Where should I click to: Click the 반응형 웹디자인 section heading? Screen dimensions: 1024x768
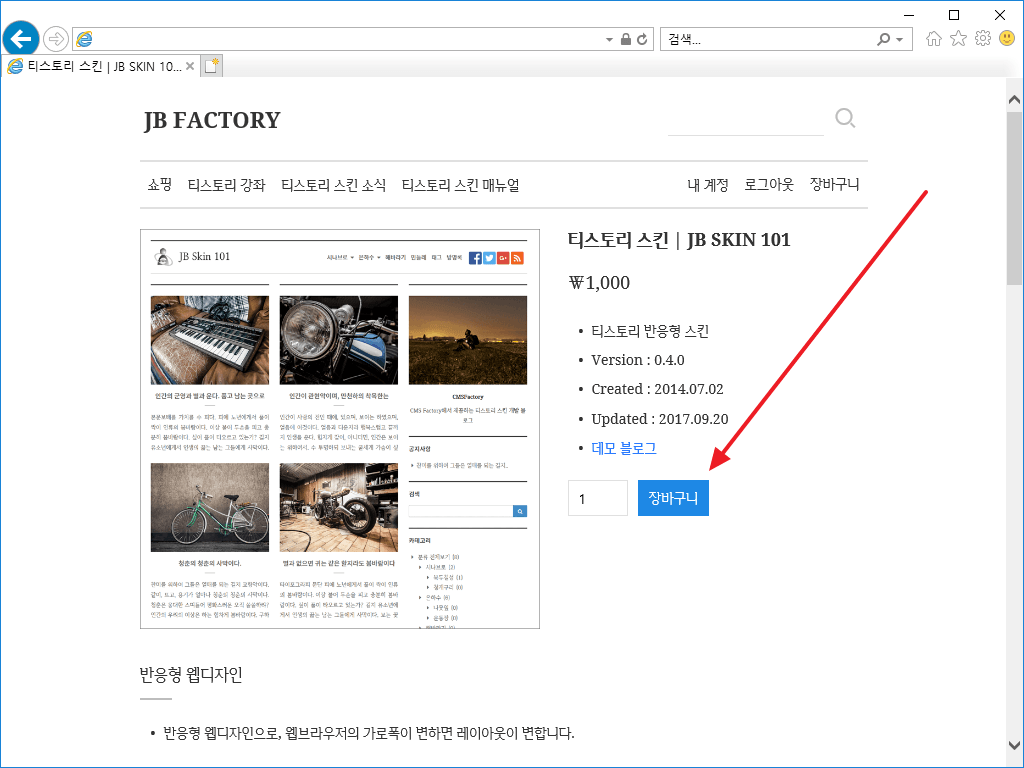click(x=191, y=675)
